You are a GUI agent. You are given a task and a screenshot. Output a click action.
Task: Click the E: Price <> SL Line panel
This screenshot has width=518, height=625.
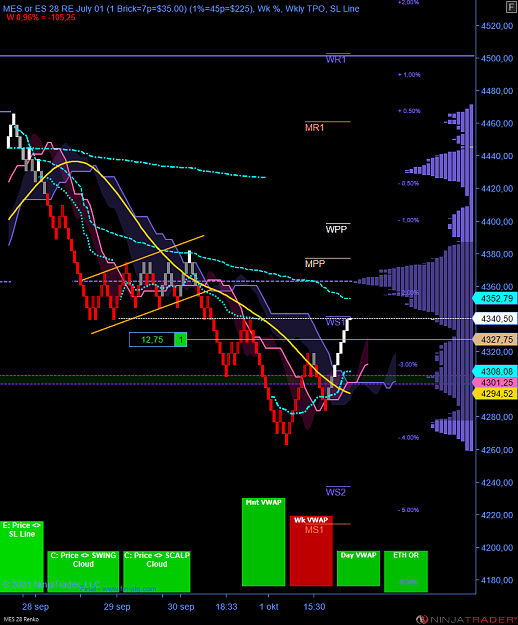[22, 557]
